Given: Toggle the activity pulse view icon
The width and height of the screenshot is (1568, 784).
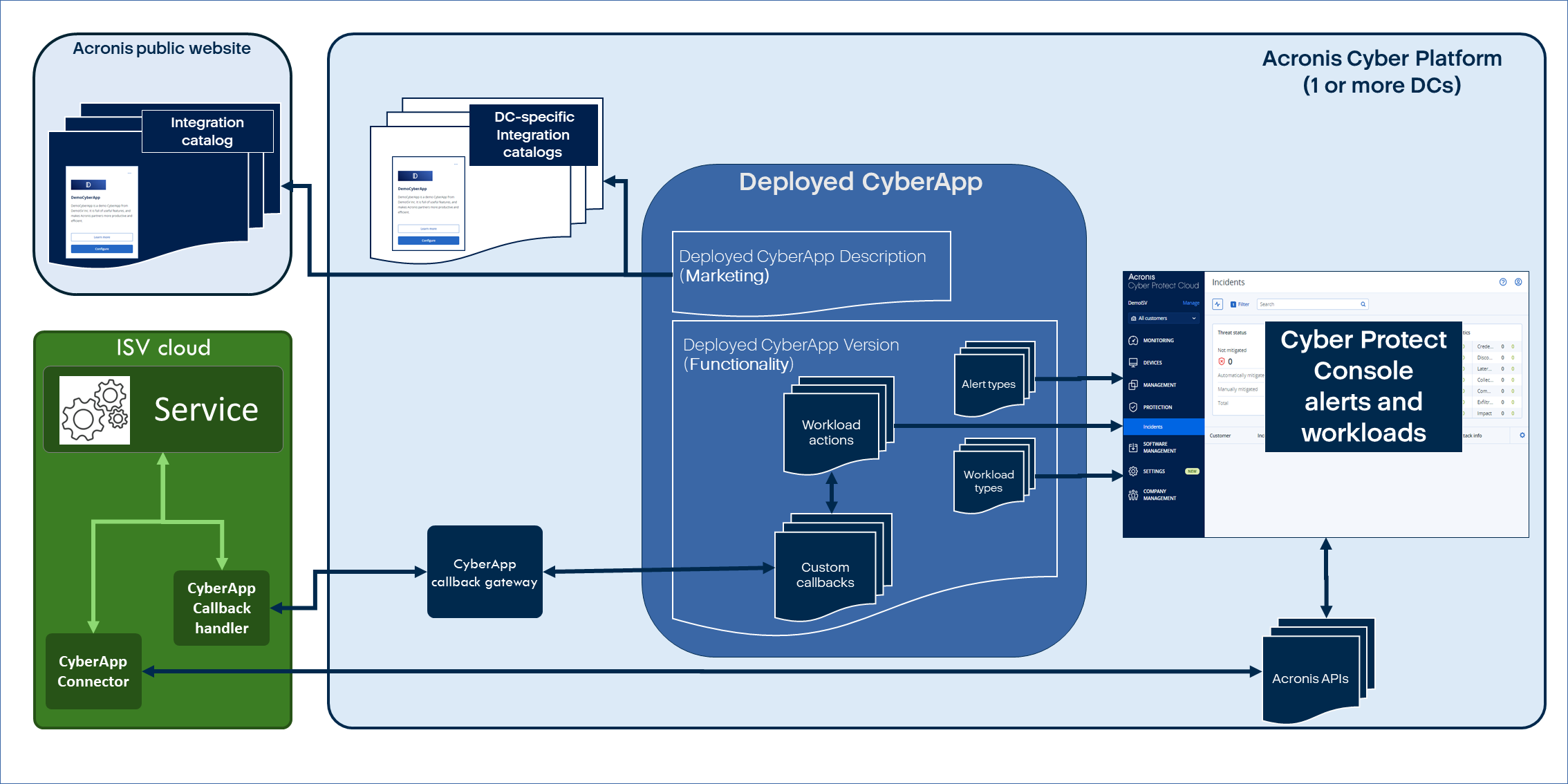Looking at the screenshot, I should tap(1217, 304).
